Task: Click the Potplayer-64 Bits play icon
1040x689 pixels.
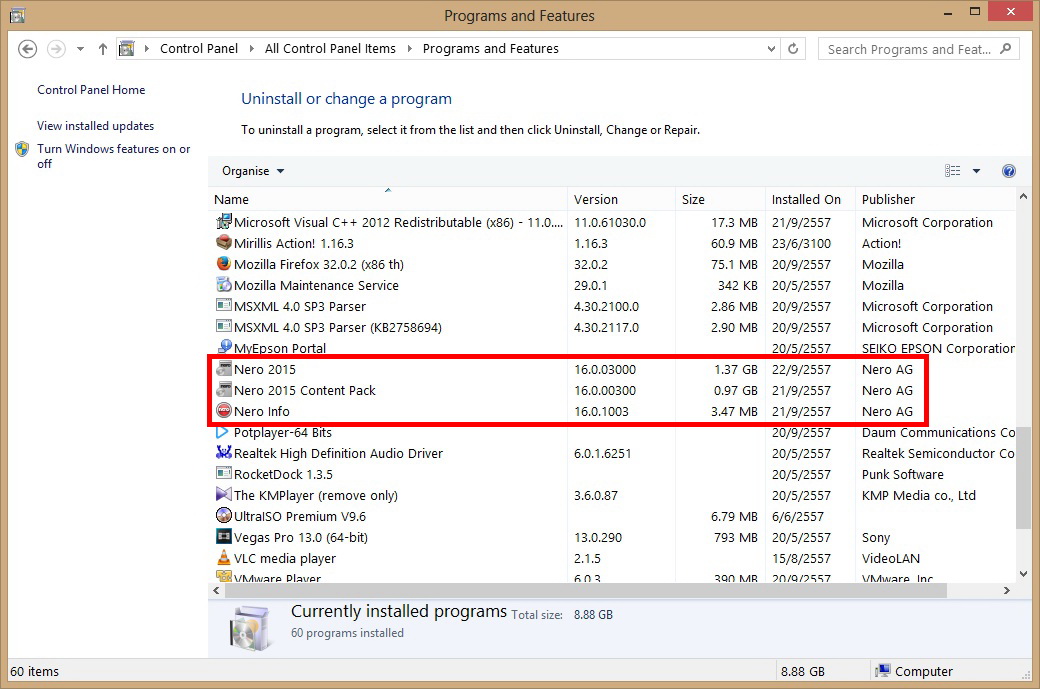Action: tap(222, 432)
